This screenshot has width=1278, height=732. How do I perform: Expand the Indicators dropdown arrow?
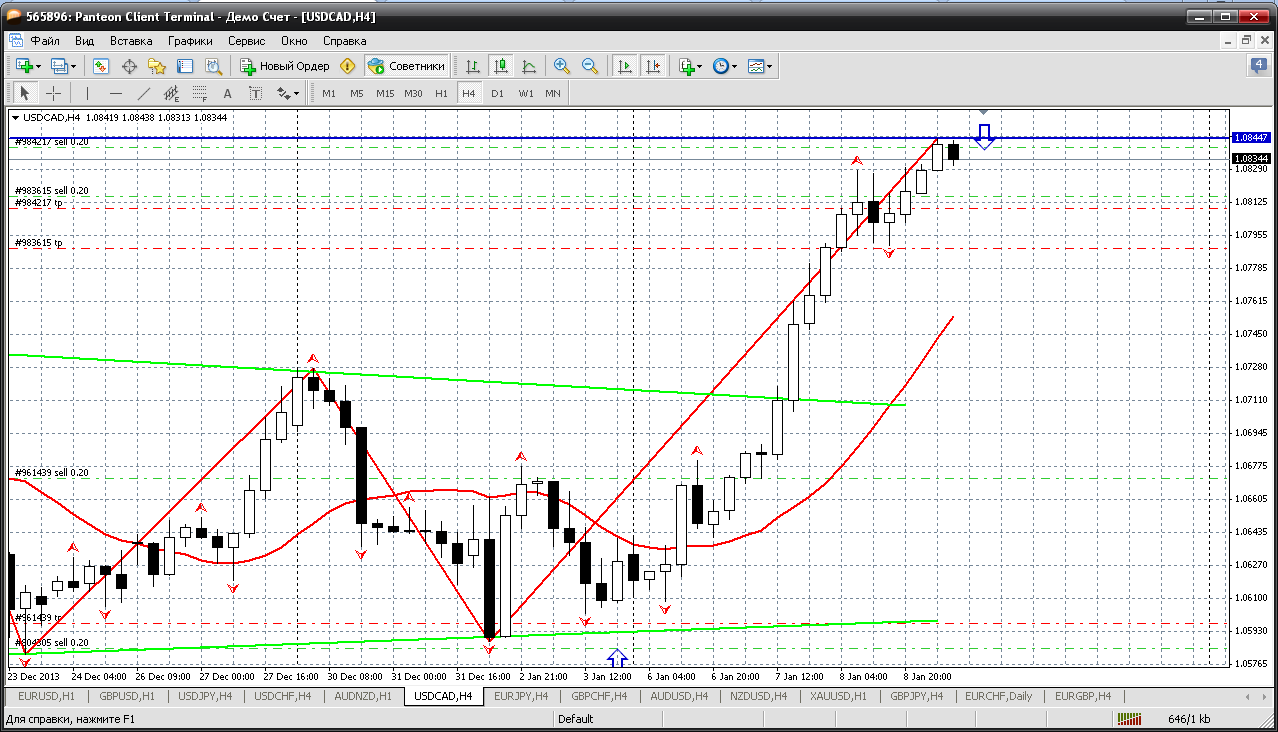700,66
